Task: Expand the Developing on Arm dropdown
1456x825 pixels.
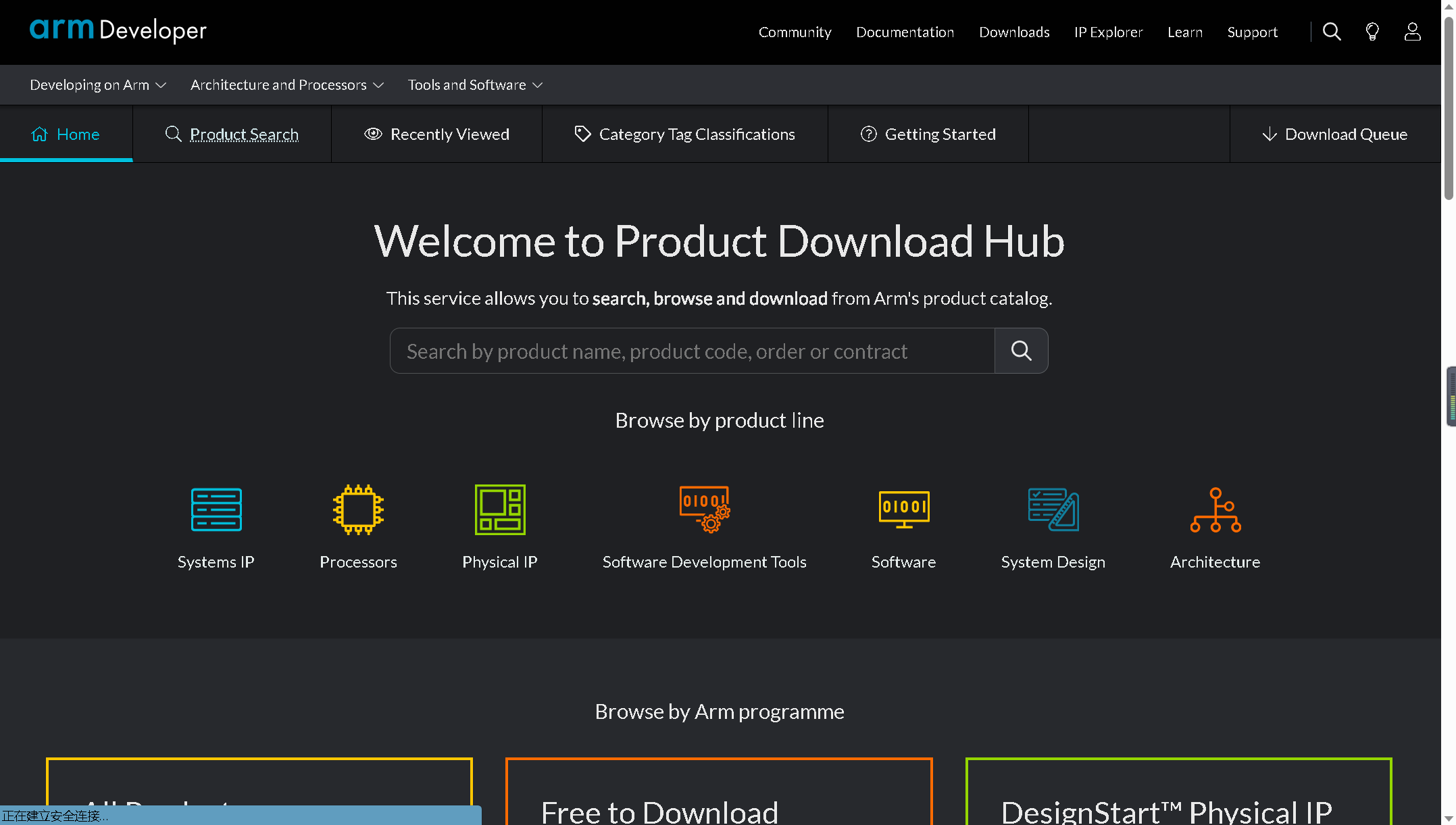Action: tap(98, 85)
